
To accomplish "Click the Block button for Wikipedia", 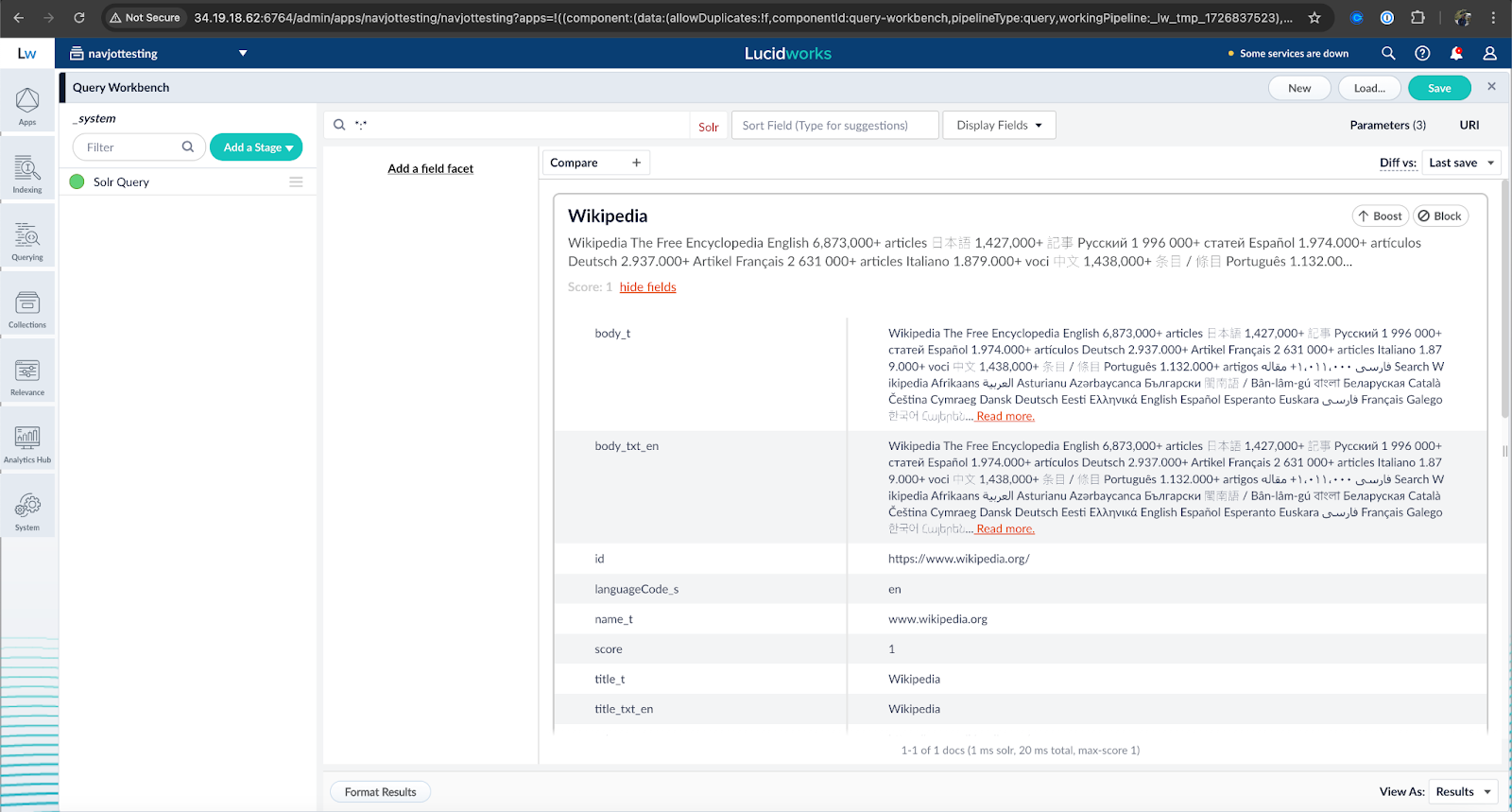I will (1440, 216).
